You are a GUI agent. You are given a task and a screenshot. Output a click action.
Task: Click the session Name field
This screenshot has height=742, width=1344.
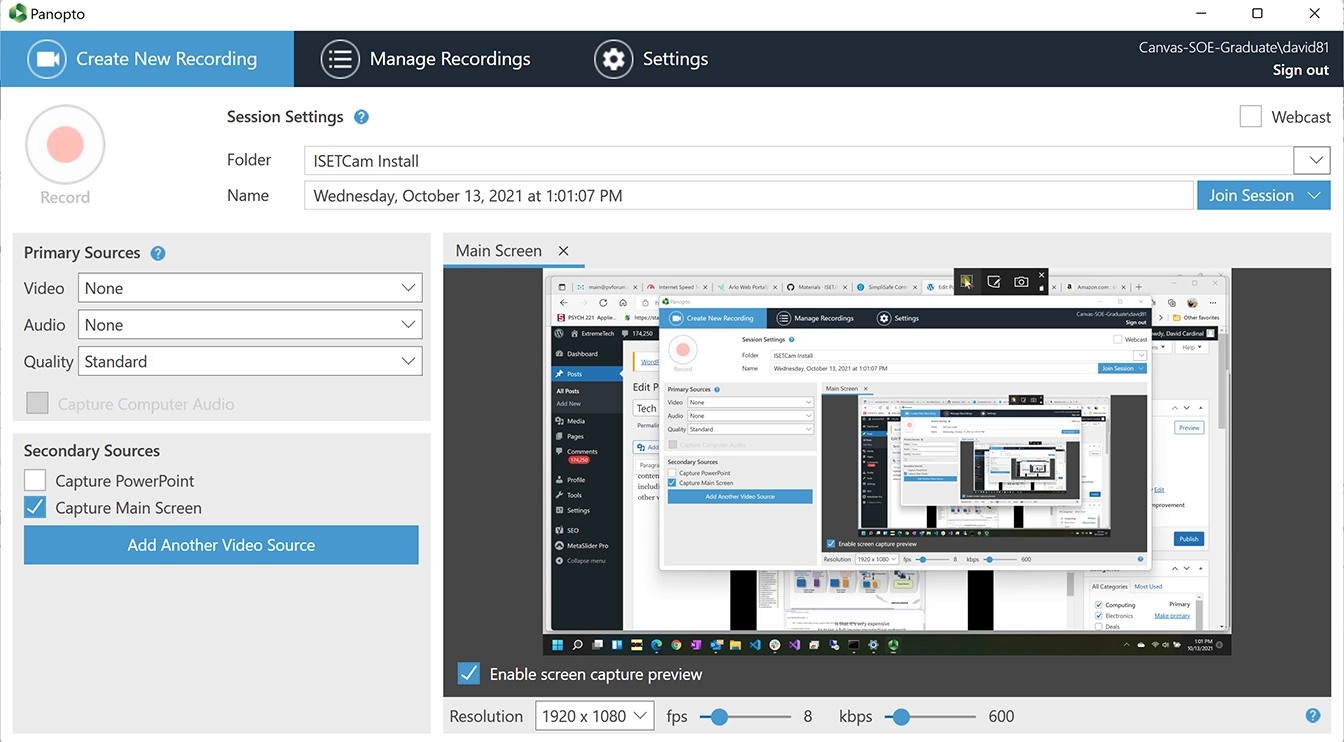749,196
